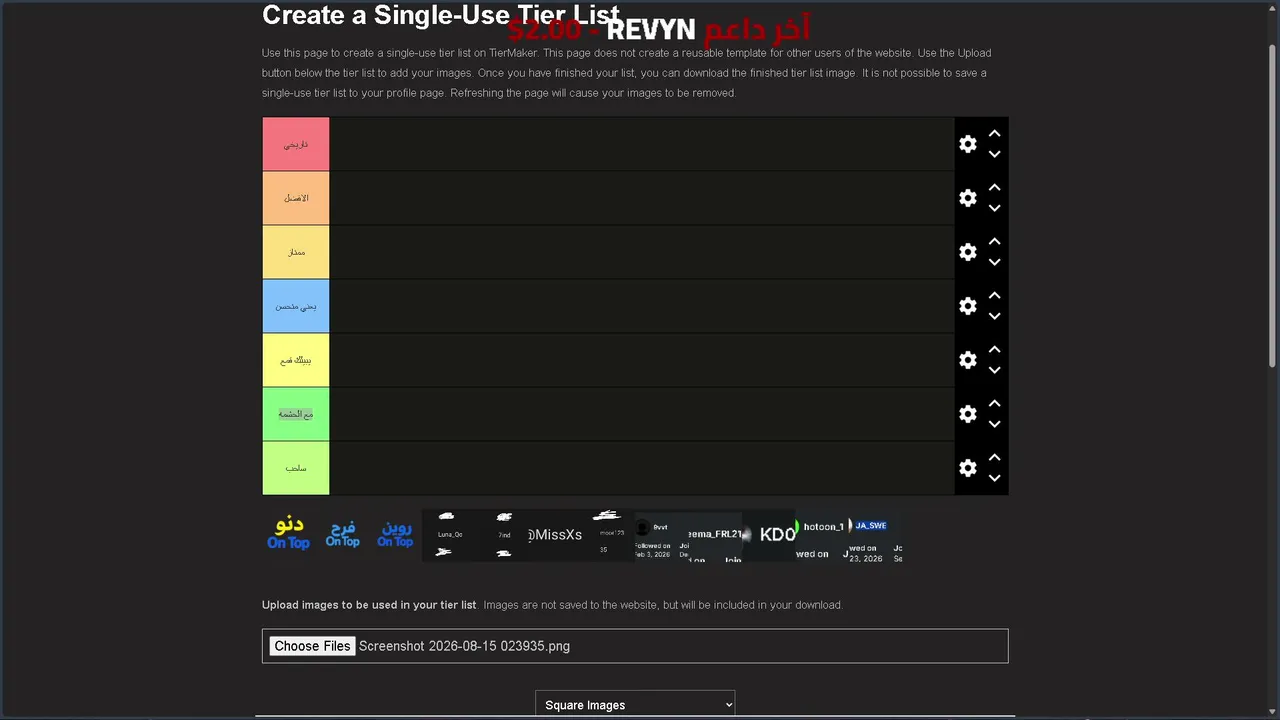
Task: Open settings gear for the blue tier
Action: click(x=967, y=306)
